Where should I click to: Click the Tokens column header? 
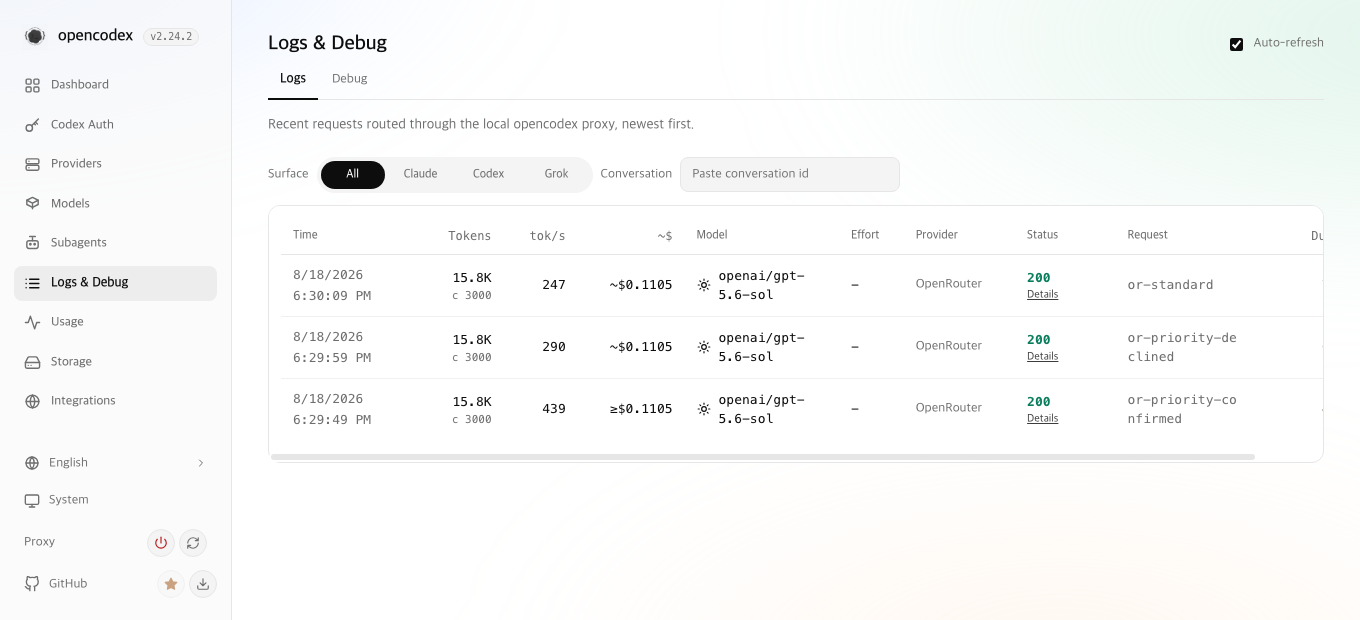pyautogui.click(x=470, y=236)
